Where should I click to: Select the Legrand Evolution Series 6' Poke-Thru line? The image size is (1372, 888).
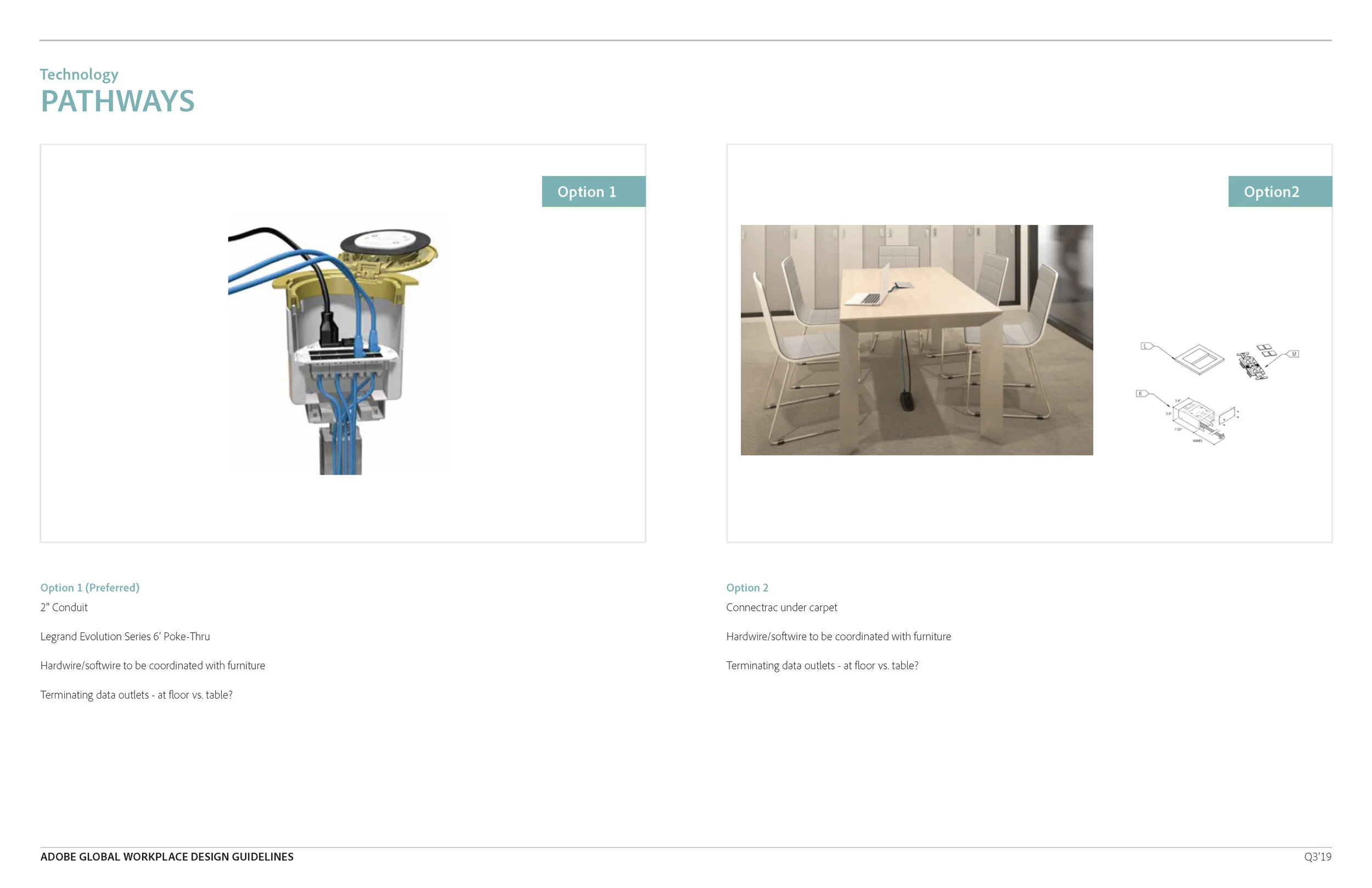pos(125,637)
